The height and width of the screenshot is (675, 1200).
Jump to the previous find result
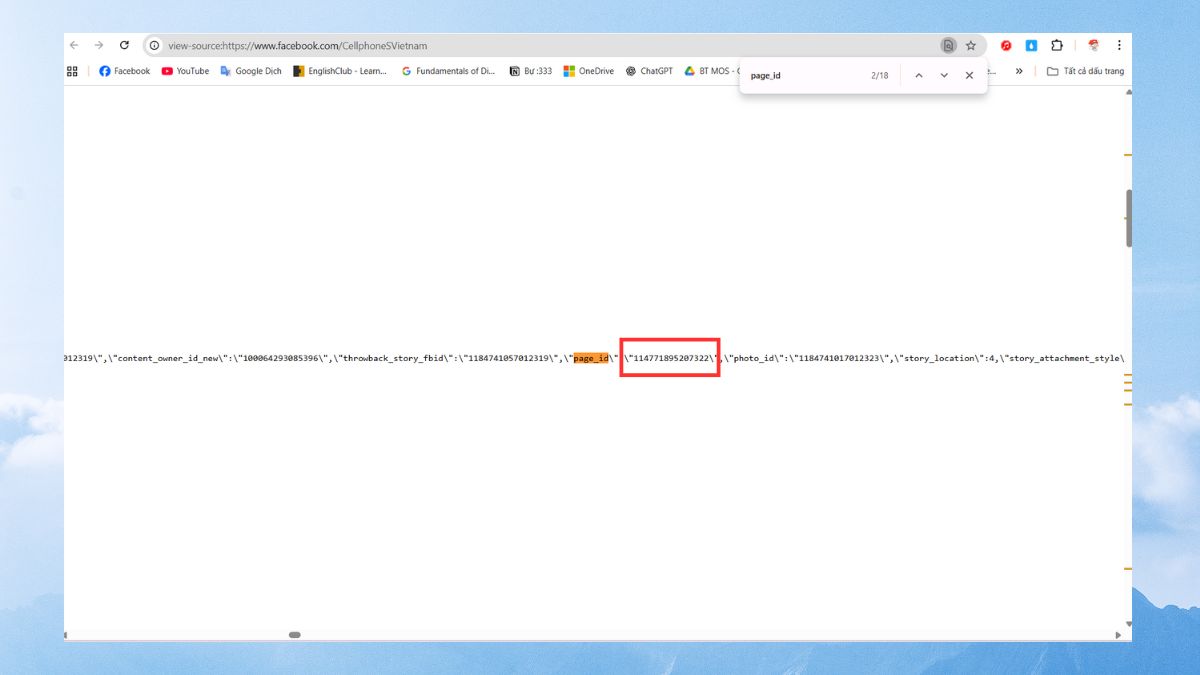coord(918,75)
